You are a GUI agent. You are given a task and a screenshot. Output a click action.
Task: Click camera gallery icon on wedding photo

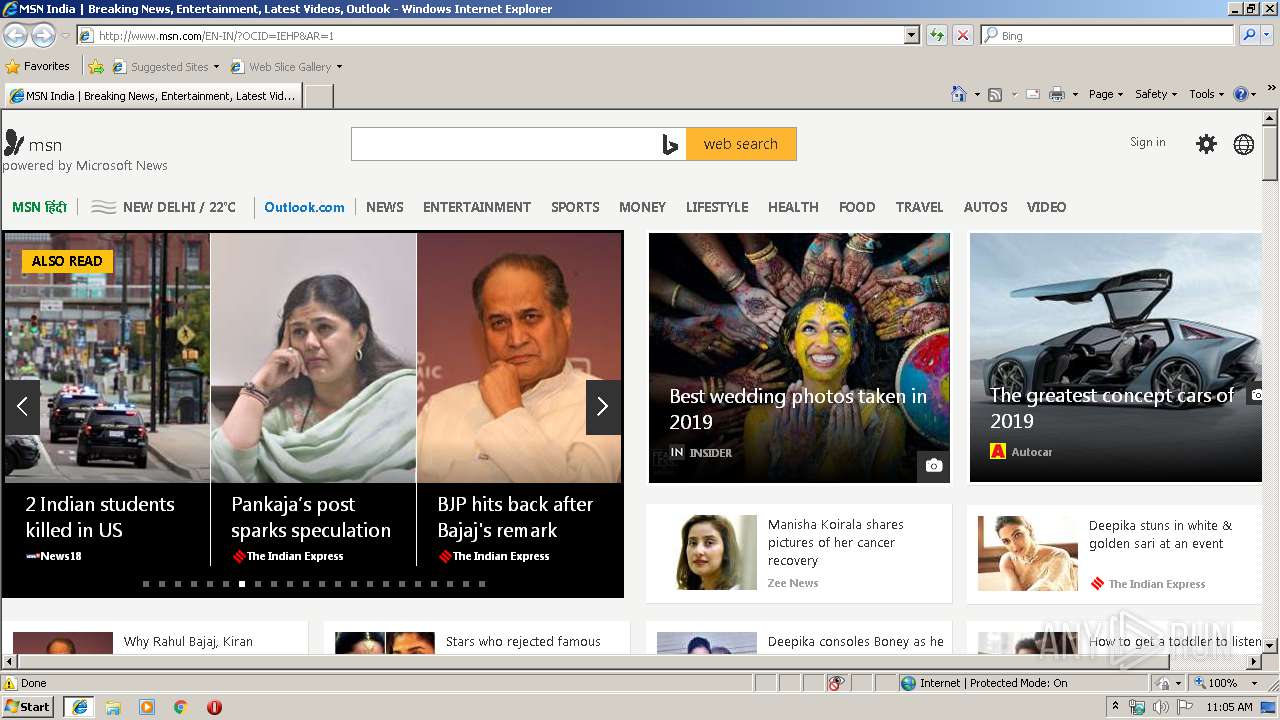(933, 465)
